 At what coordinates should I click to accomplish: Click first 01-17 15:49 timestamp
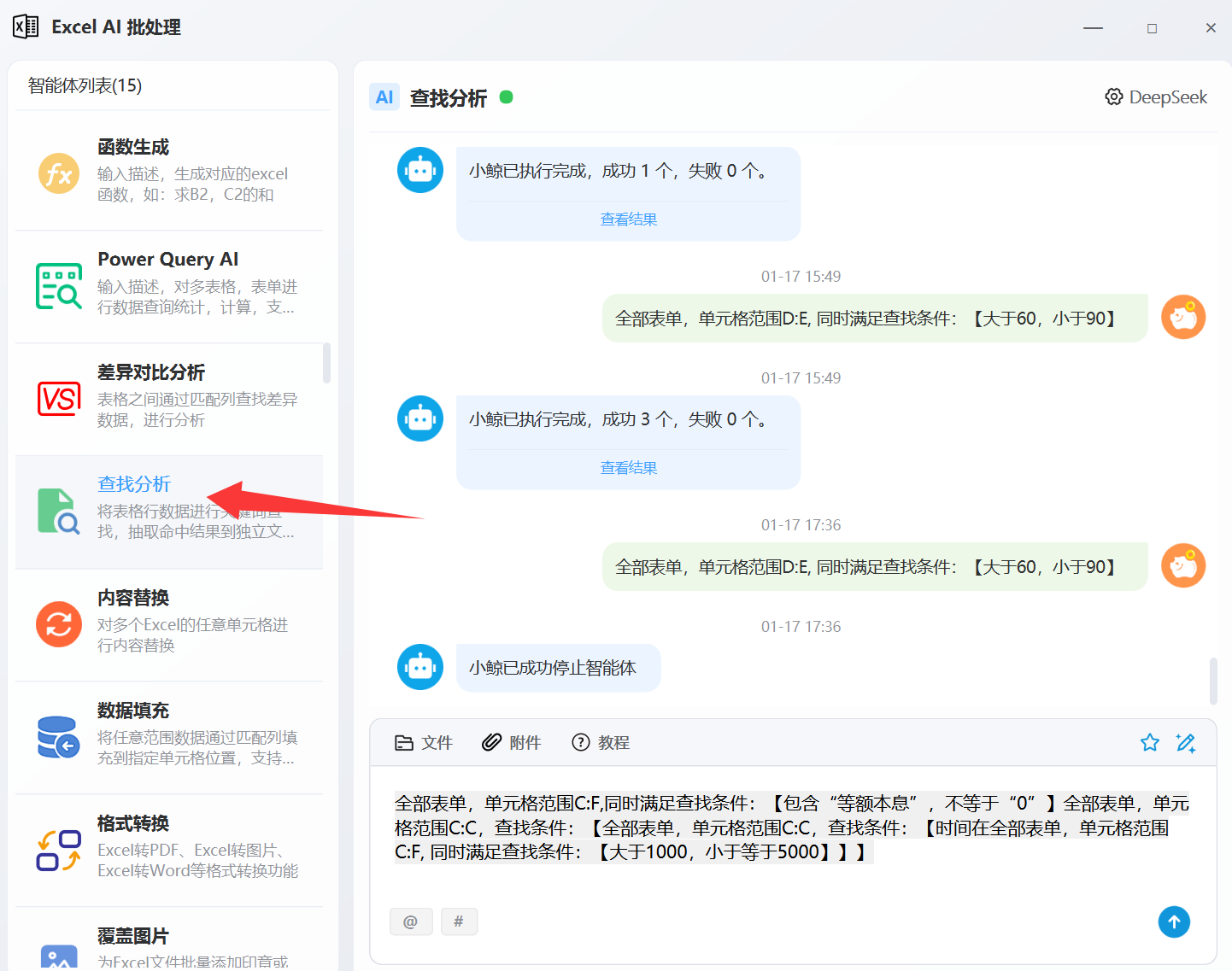click(801, 277)
